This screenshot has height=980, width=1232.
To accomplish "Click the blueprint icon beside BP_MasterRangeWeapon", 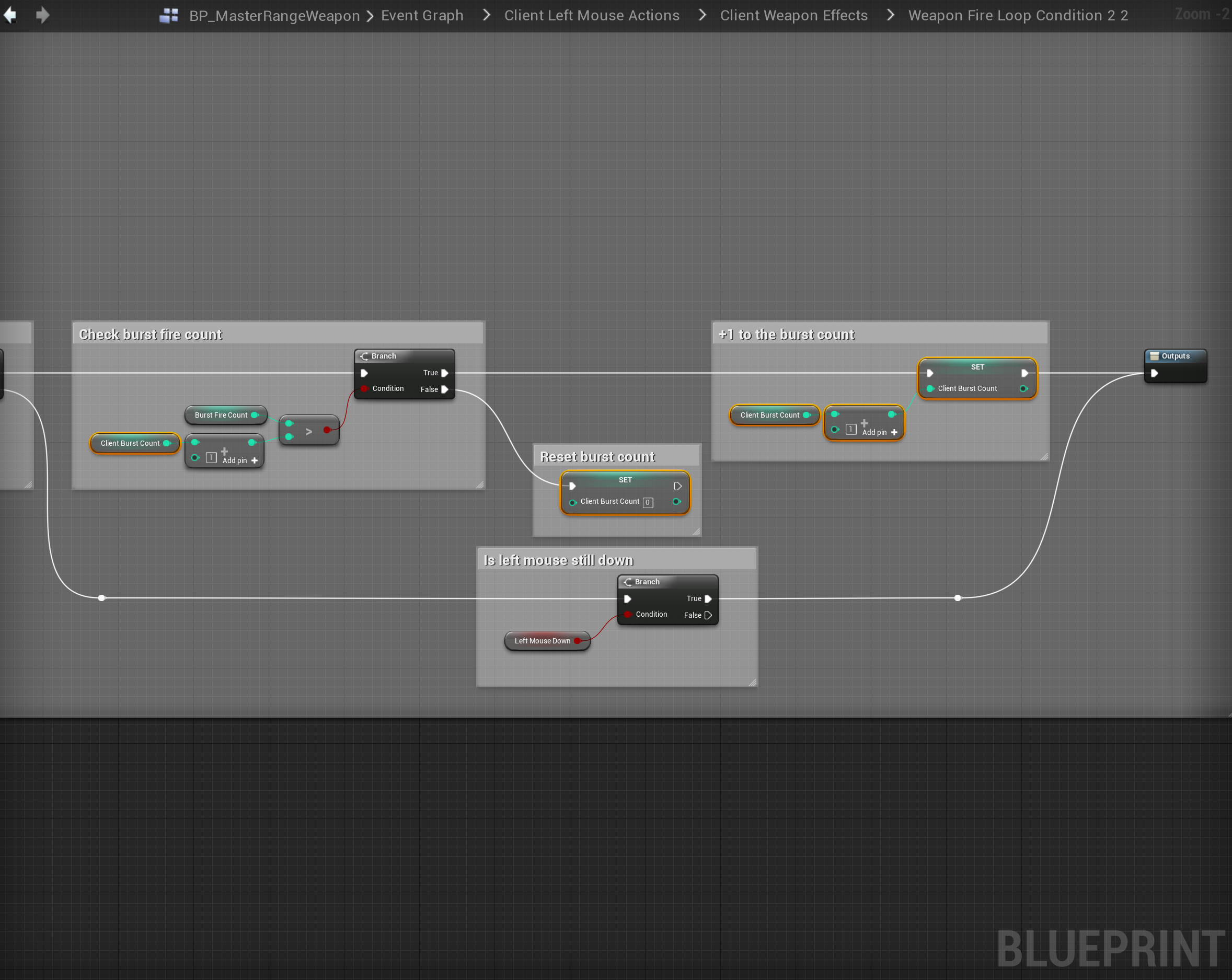I will click(x=169, y=16).
